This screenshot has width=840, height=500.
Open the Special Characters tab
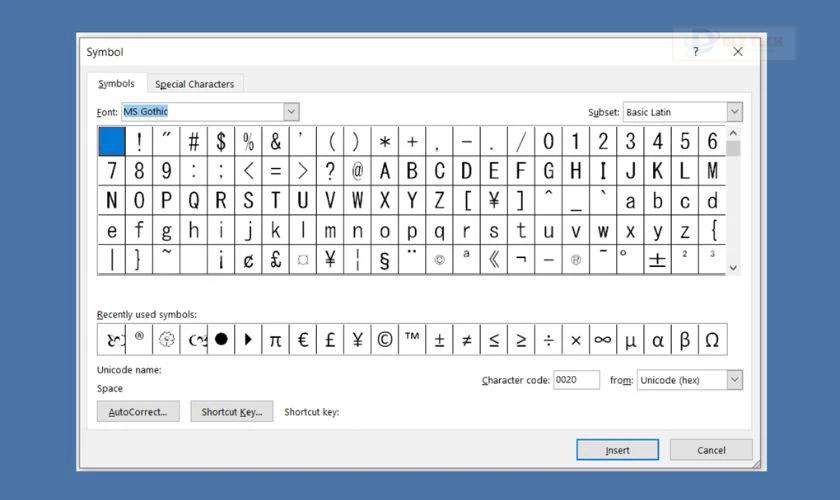[194, 84]
